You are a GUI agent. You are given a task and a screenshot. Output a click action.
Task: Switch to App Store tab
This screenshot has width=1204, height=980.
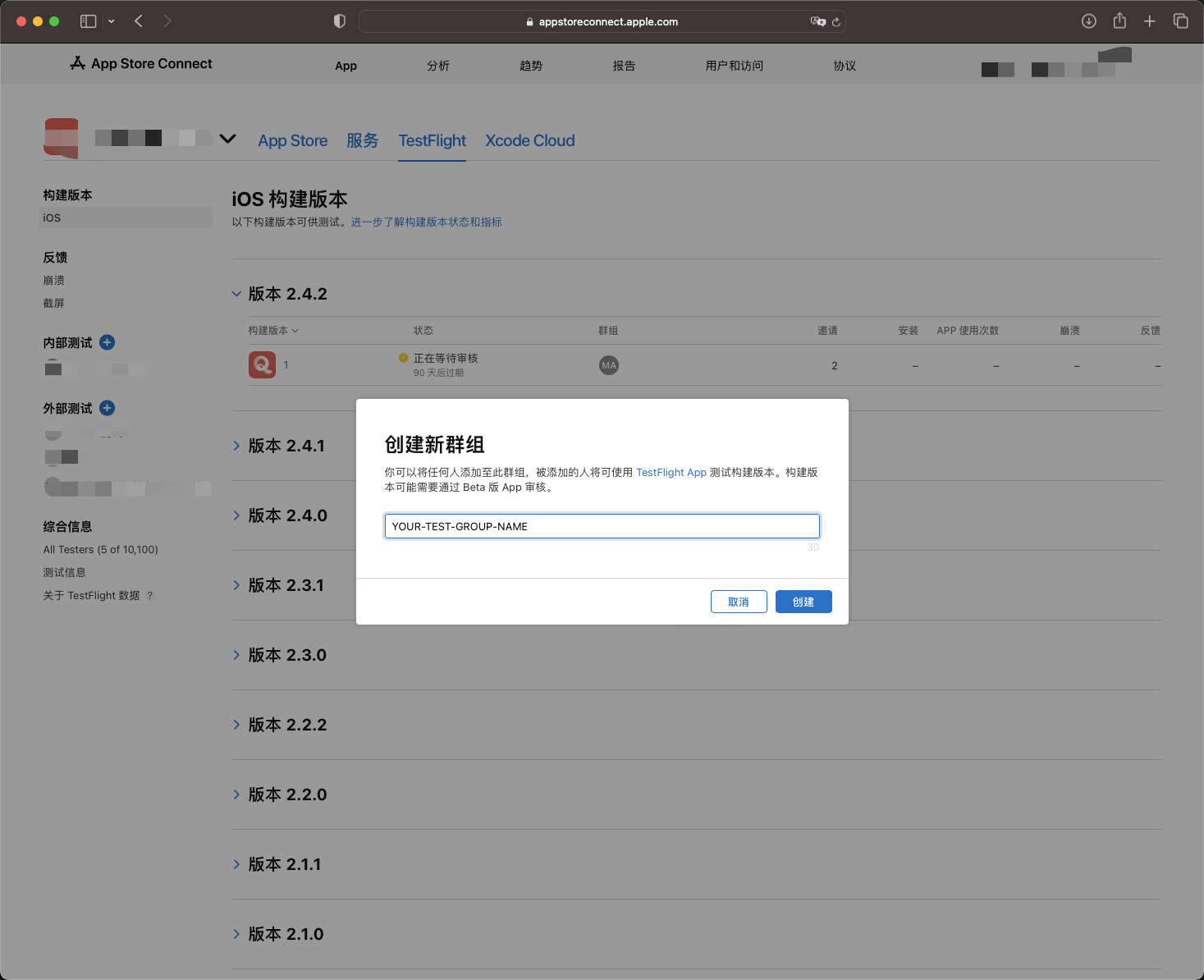293,140
